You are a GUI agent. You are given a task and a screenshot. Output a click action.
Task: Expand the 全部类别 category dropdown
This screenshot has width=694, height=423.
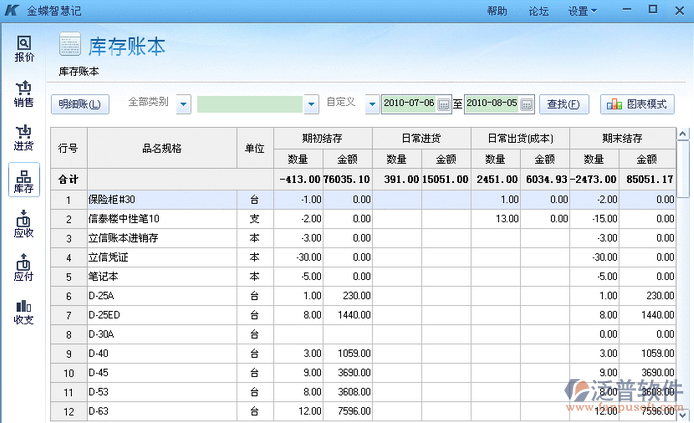(x=183, y=103)
